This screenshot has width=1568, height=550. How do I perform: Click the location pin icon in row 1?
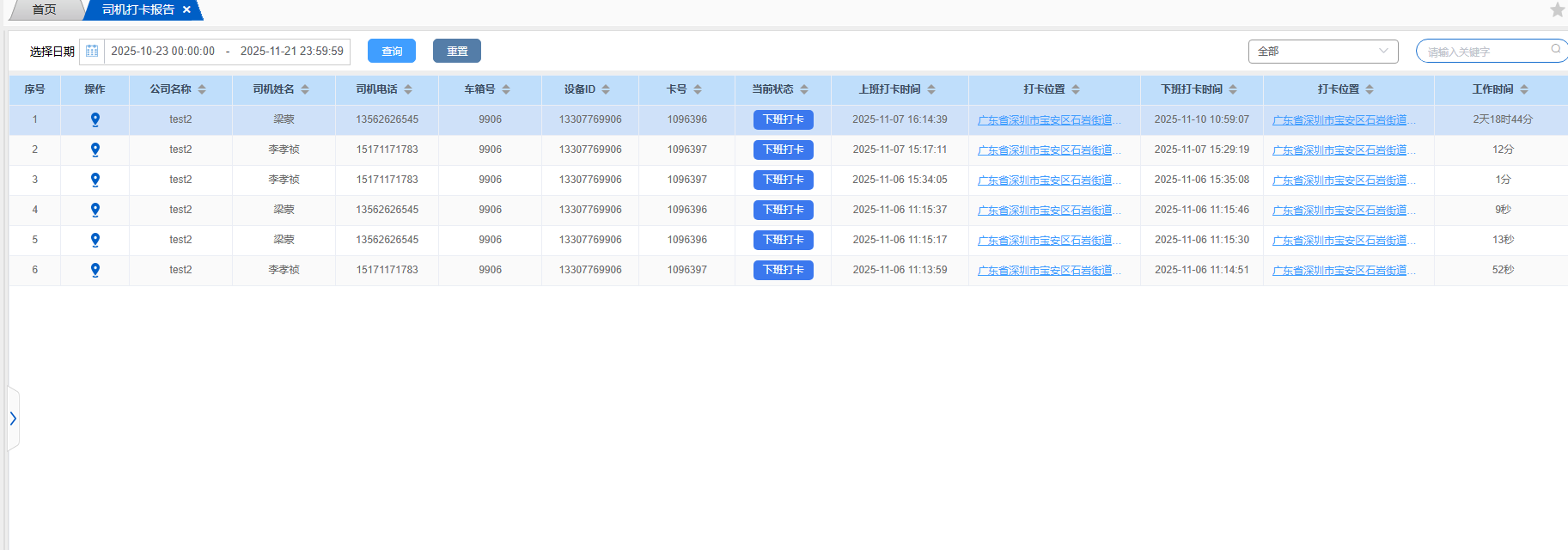coord(95,119)
